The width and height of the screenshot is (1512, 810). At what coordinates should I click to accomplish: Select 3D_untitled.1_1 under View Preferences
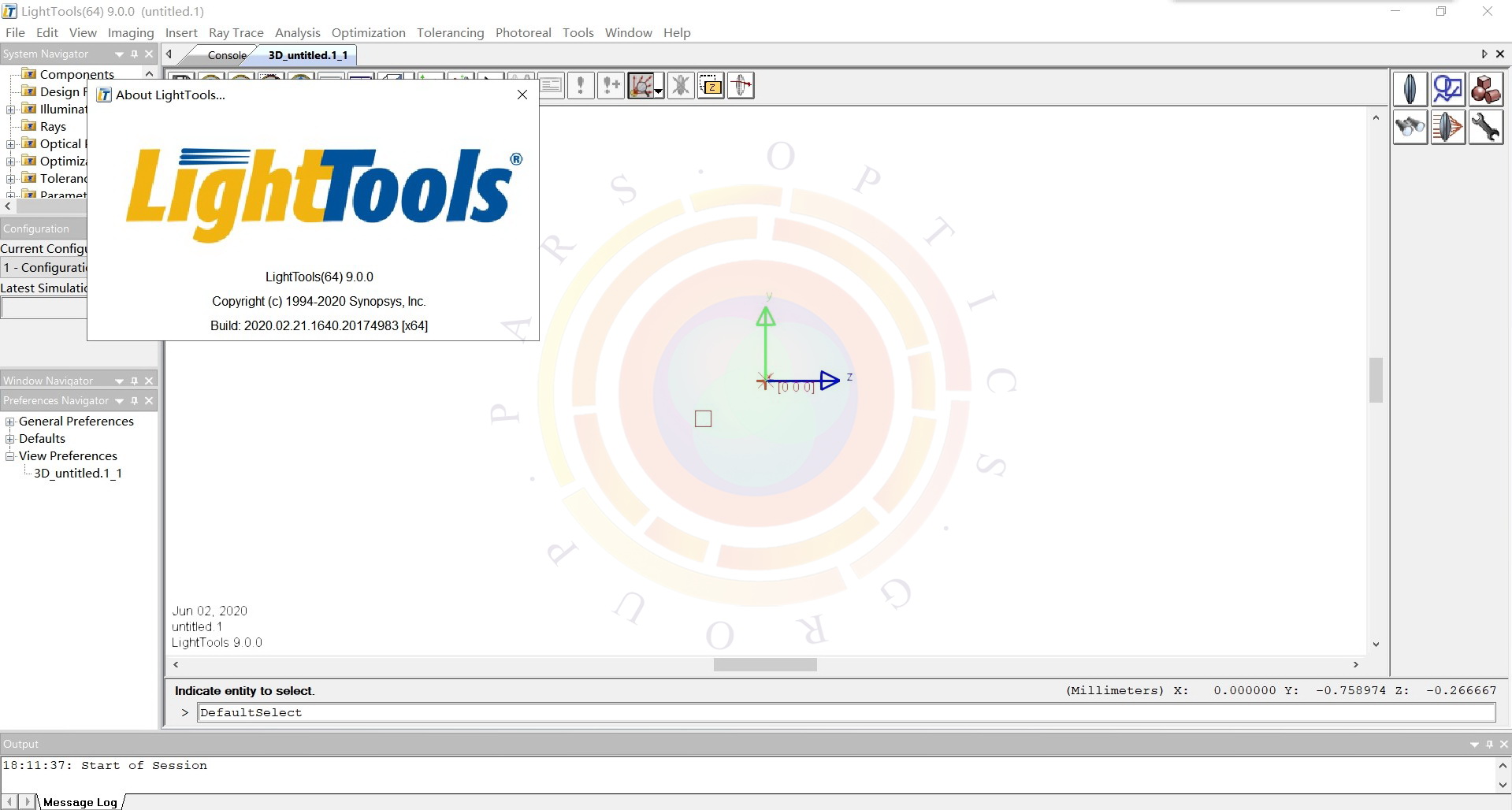point(78,473)
